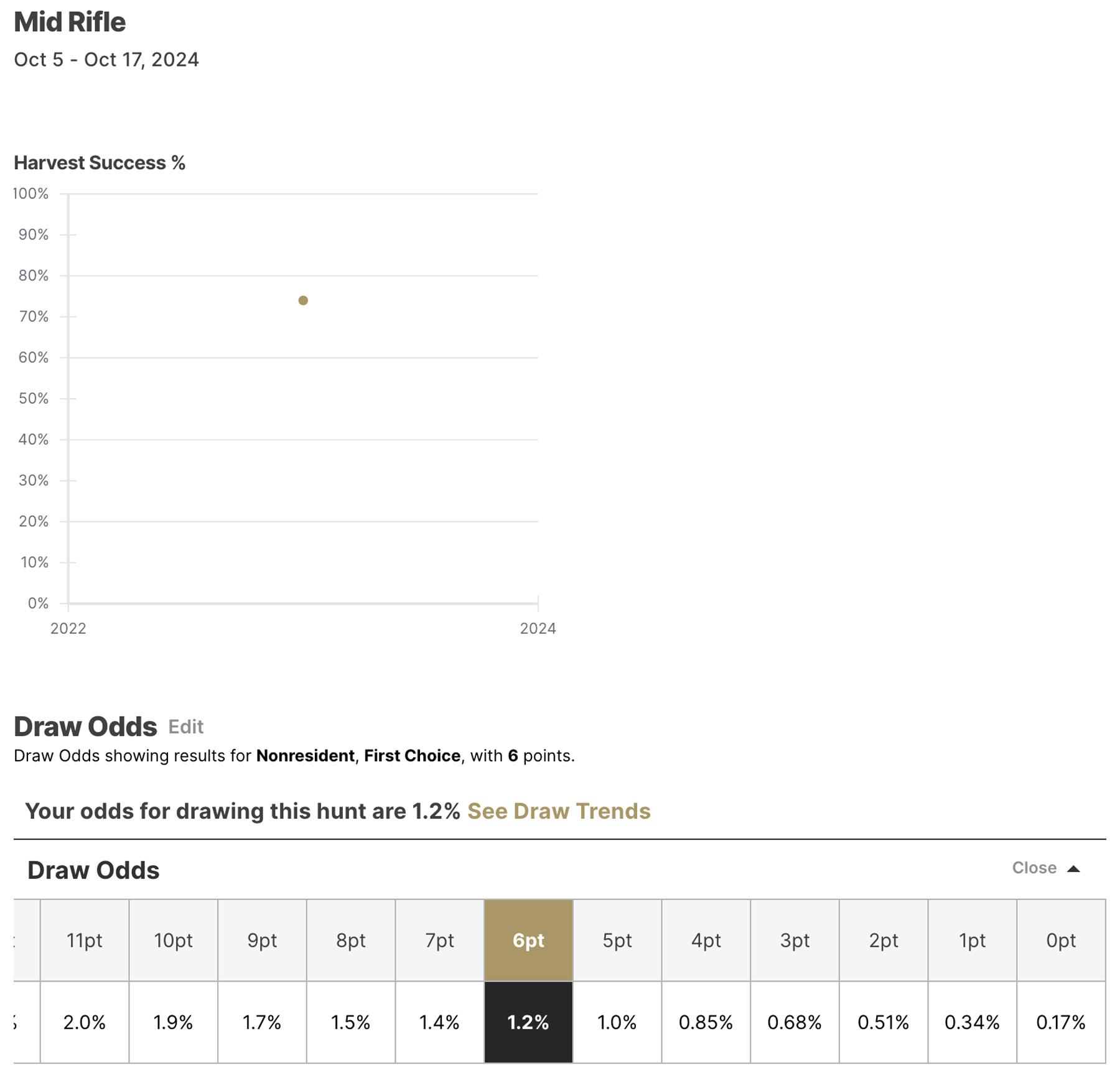Select the 7pt column header
Screen dimensions: 1120x1083
click(439, 941)
